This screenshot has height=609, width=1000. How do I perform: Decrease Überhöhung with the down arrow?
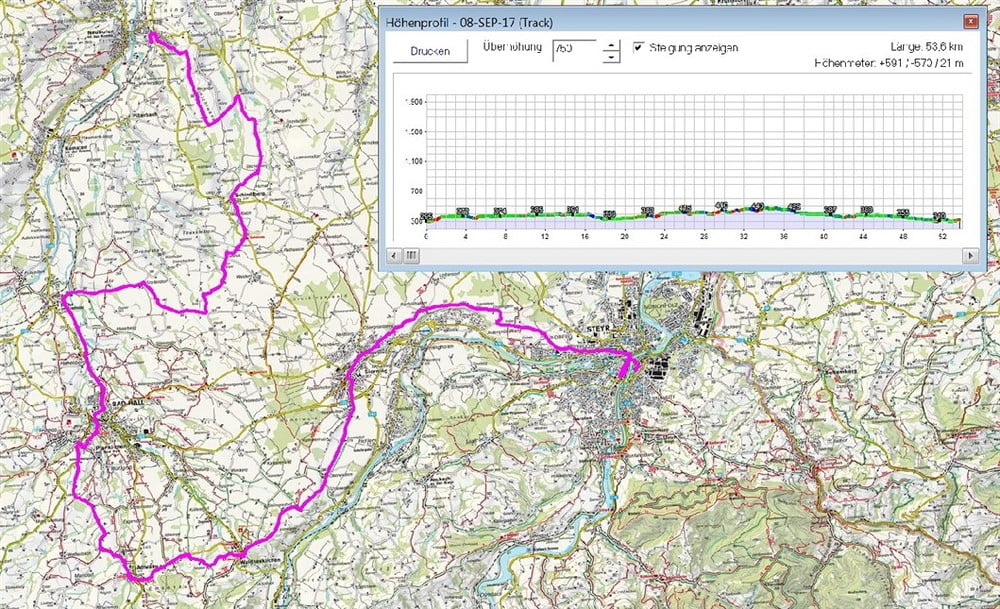point(610,57)
